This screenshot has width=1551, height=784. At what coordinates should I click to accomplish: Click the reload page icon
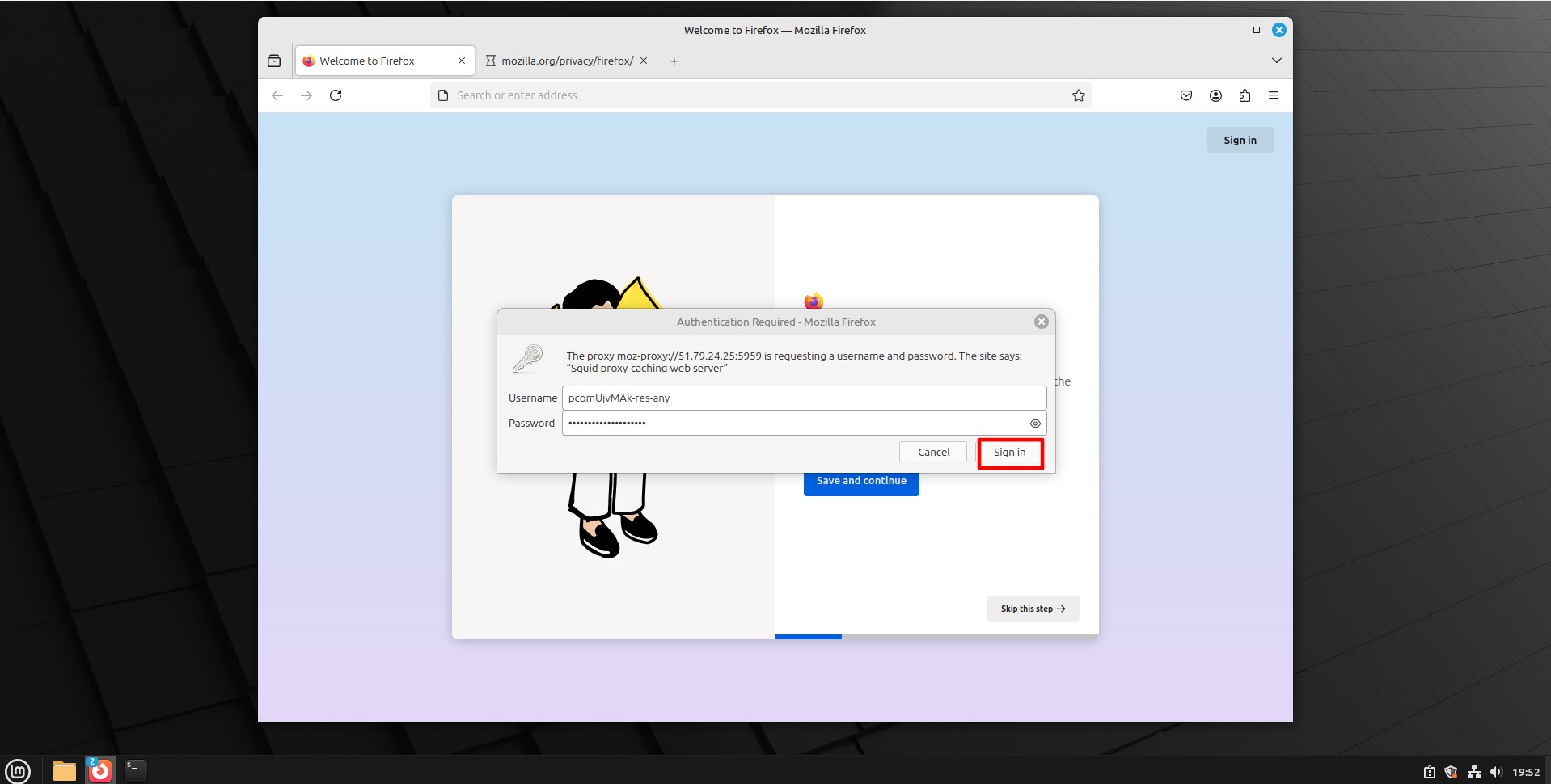tap(336, 95)
